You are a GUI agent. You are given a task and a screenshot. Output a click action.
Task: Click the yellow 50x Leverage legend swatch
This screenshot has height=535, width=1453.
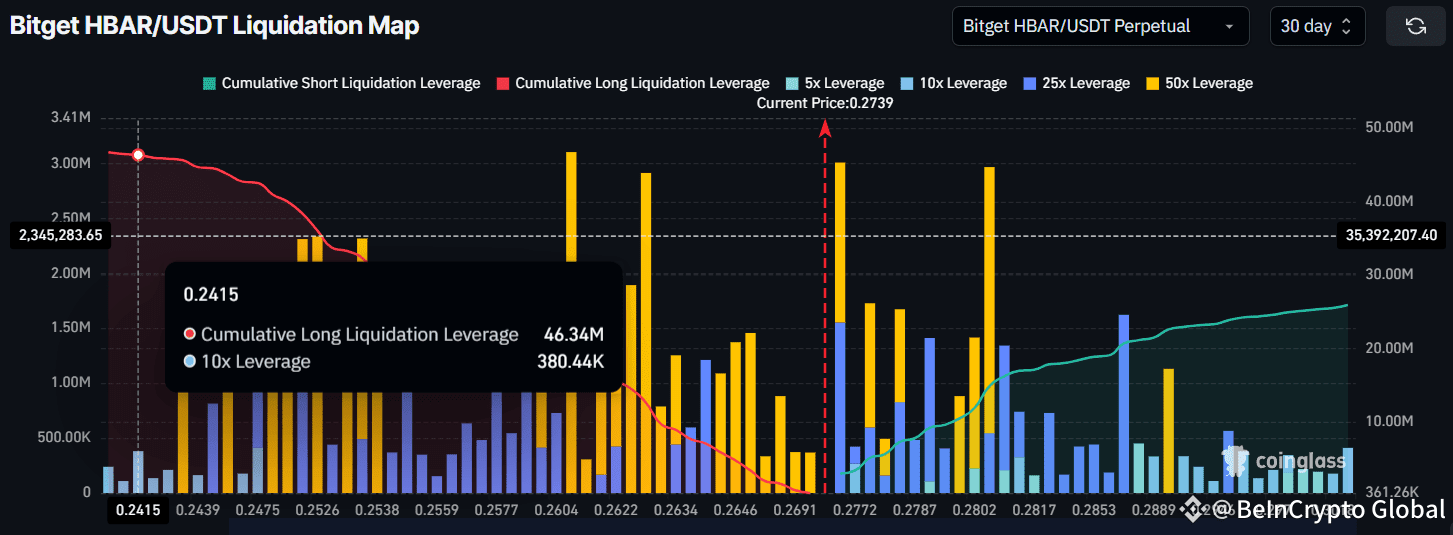pos(1152,83)
